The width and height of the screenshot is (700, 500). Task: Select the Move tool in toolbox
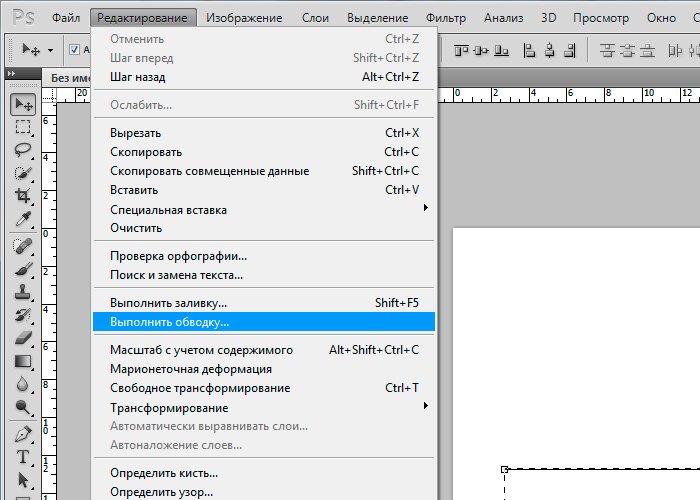pyautogui.click(x=23, y=105)
